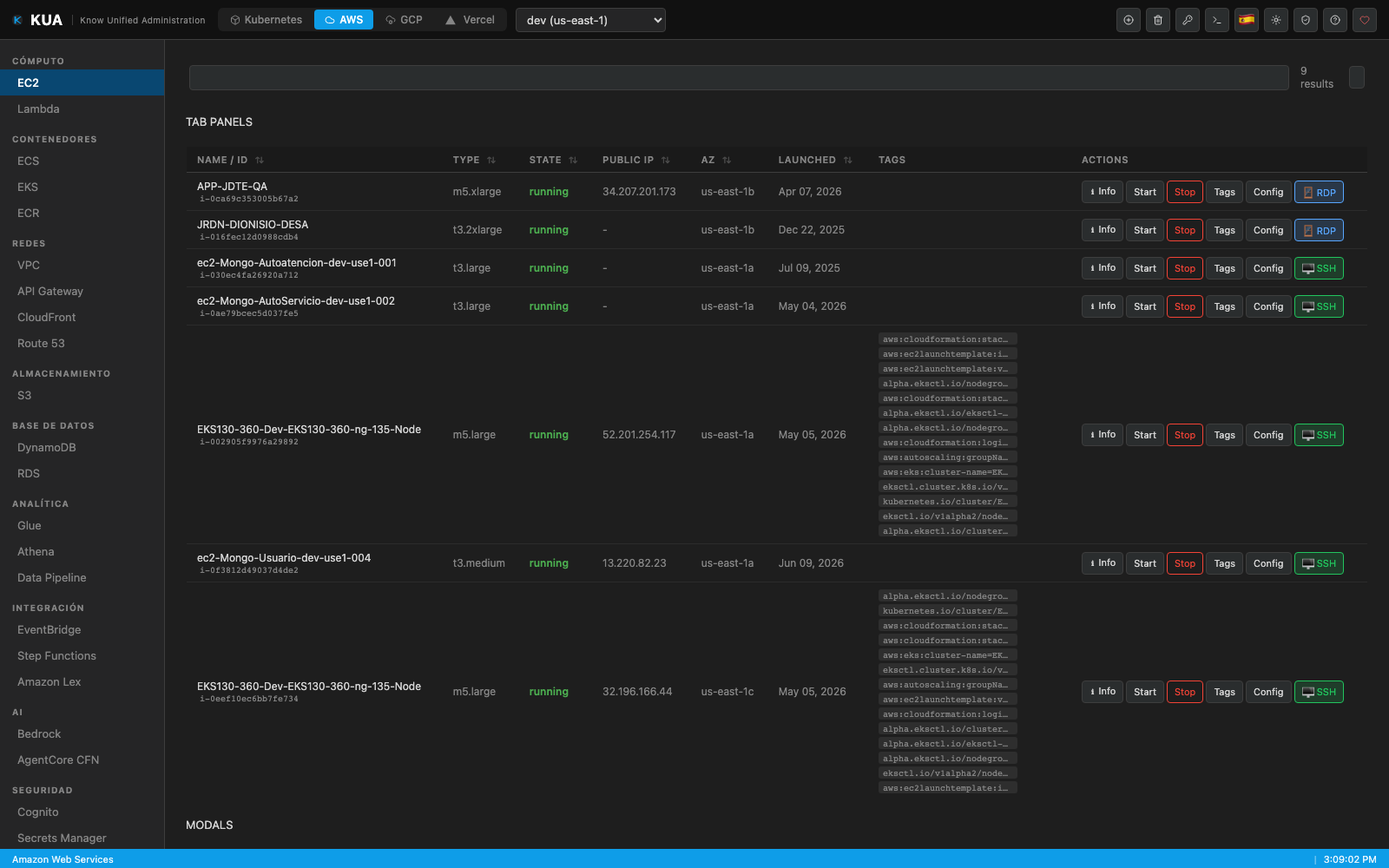Open EKS in the sidebar
The width and height of the screenshot is (1389, 868).
(82, 187)
